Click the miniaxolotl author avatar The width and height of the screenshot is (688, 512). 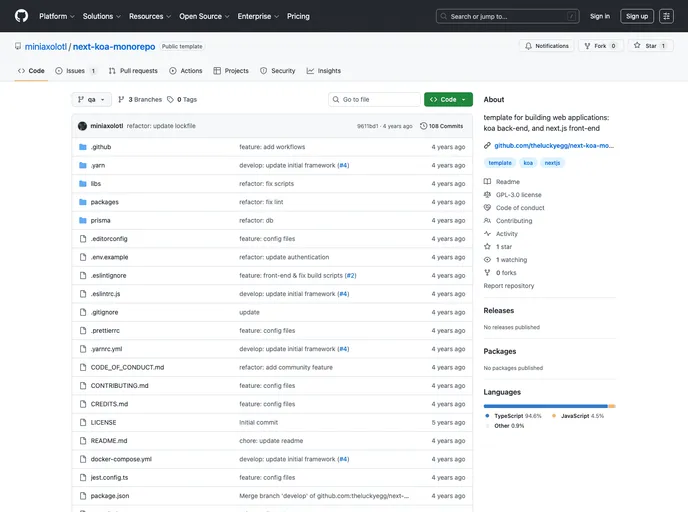[x=83, y=126]
